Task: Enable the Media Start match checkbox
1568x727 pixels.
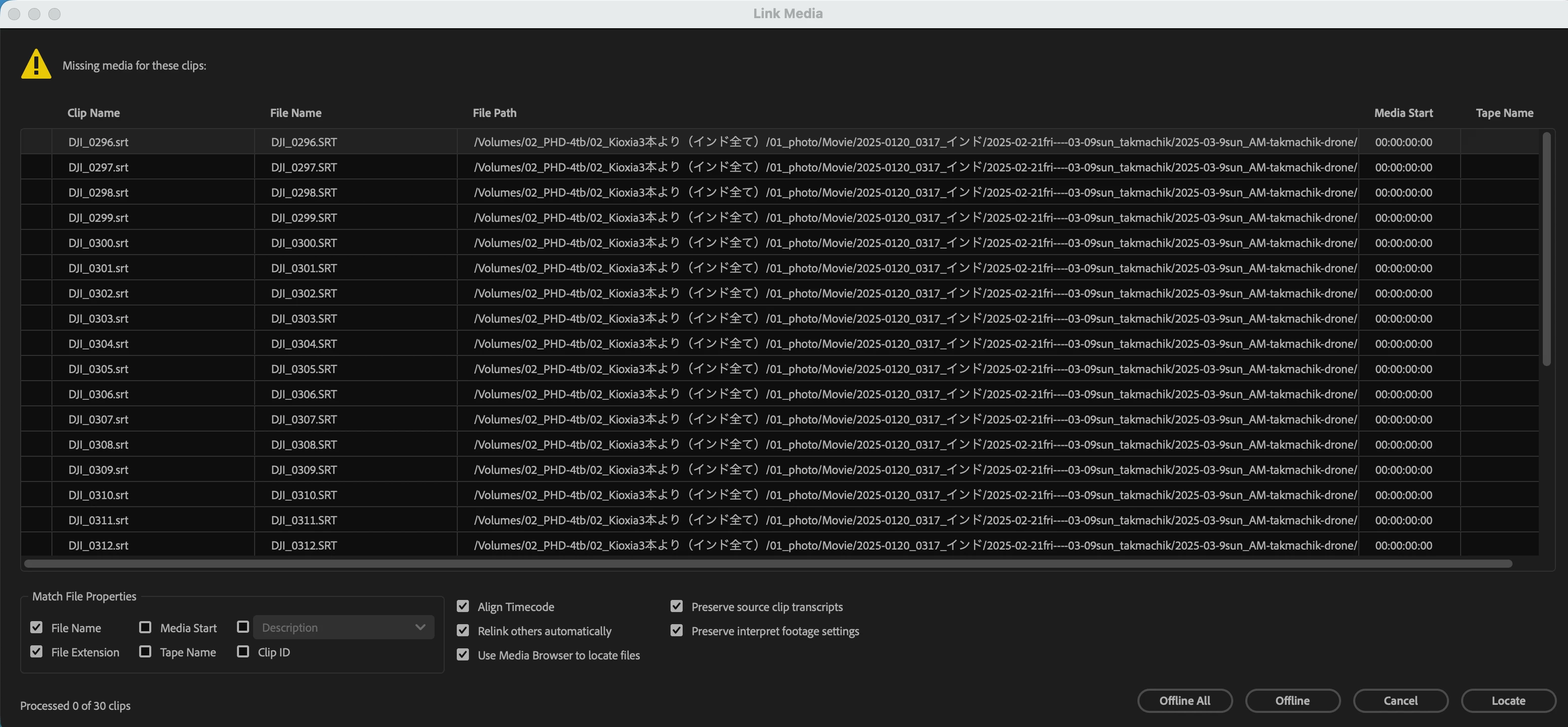Action: pyautogui.click(x=145, y=627)
